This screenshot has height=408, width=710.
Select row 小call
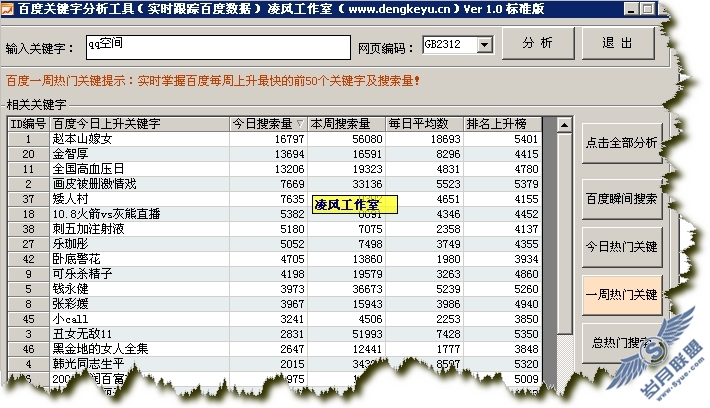(275, 318)
